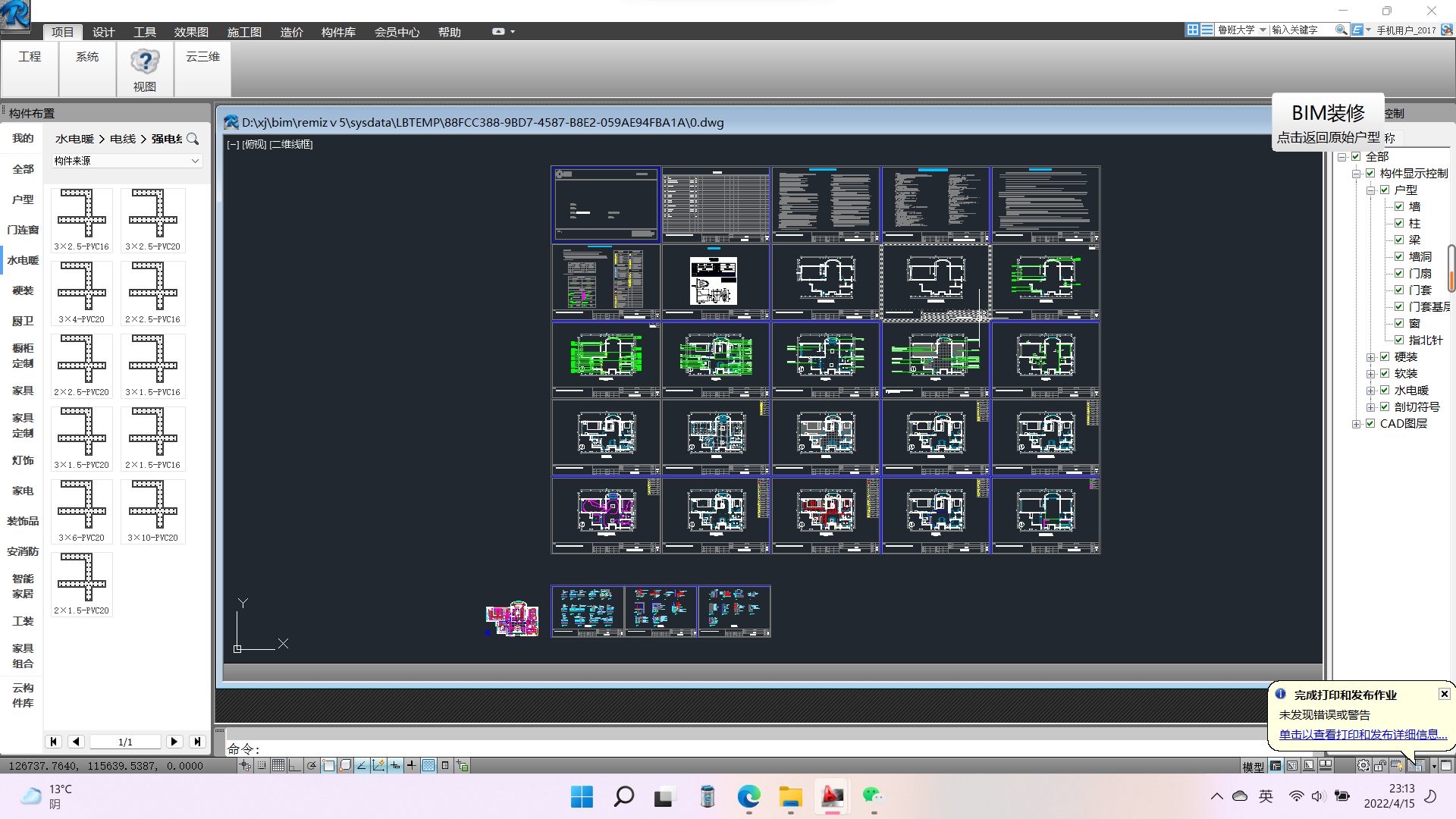
Task: Uncheck the 全部 layer checkbox
Action: [x=1356, y=157]
